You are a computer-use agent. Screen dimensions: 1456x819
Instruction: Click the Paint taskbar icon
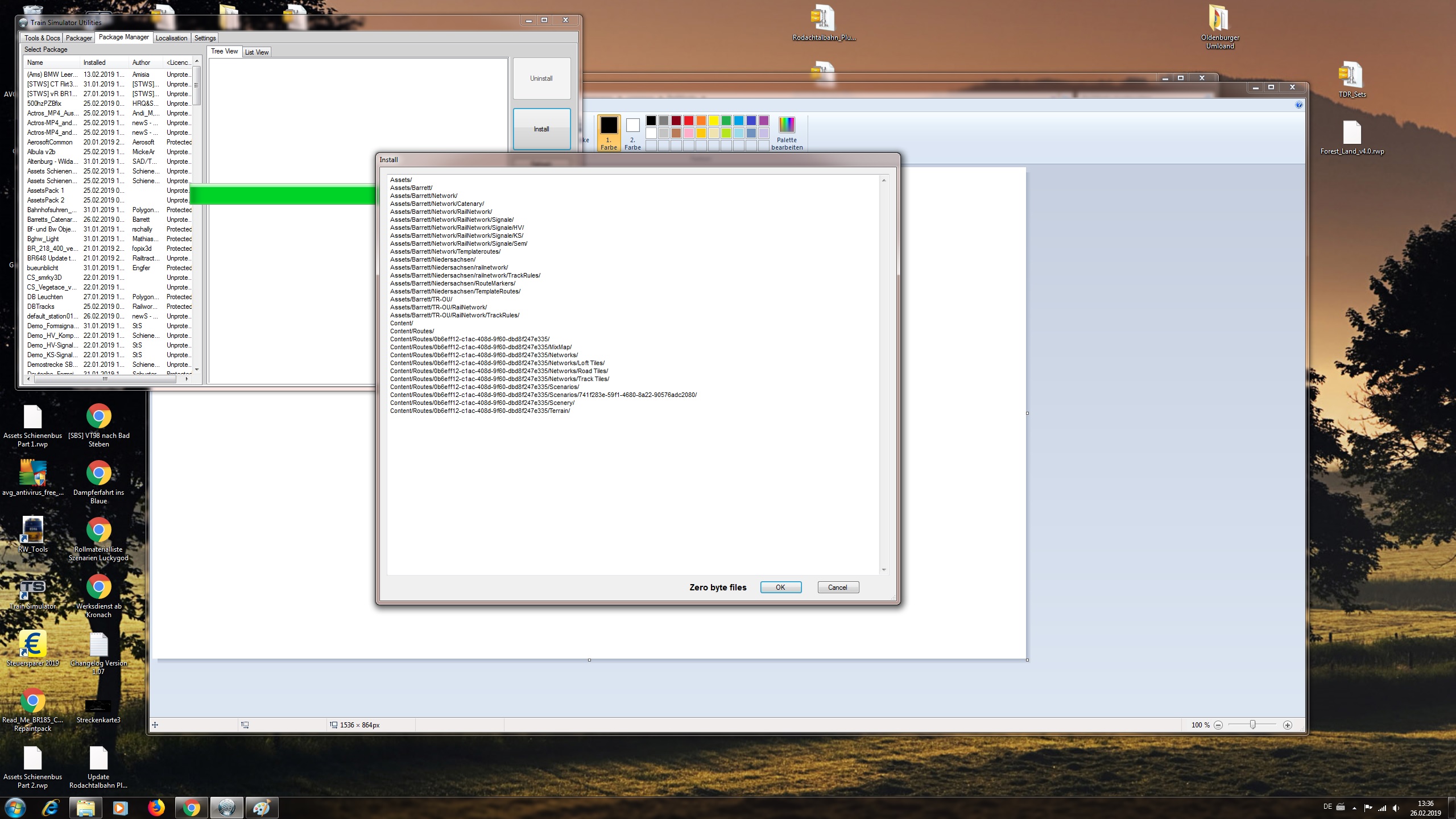click(x=262, y=808)
